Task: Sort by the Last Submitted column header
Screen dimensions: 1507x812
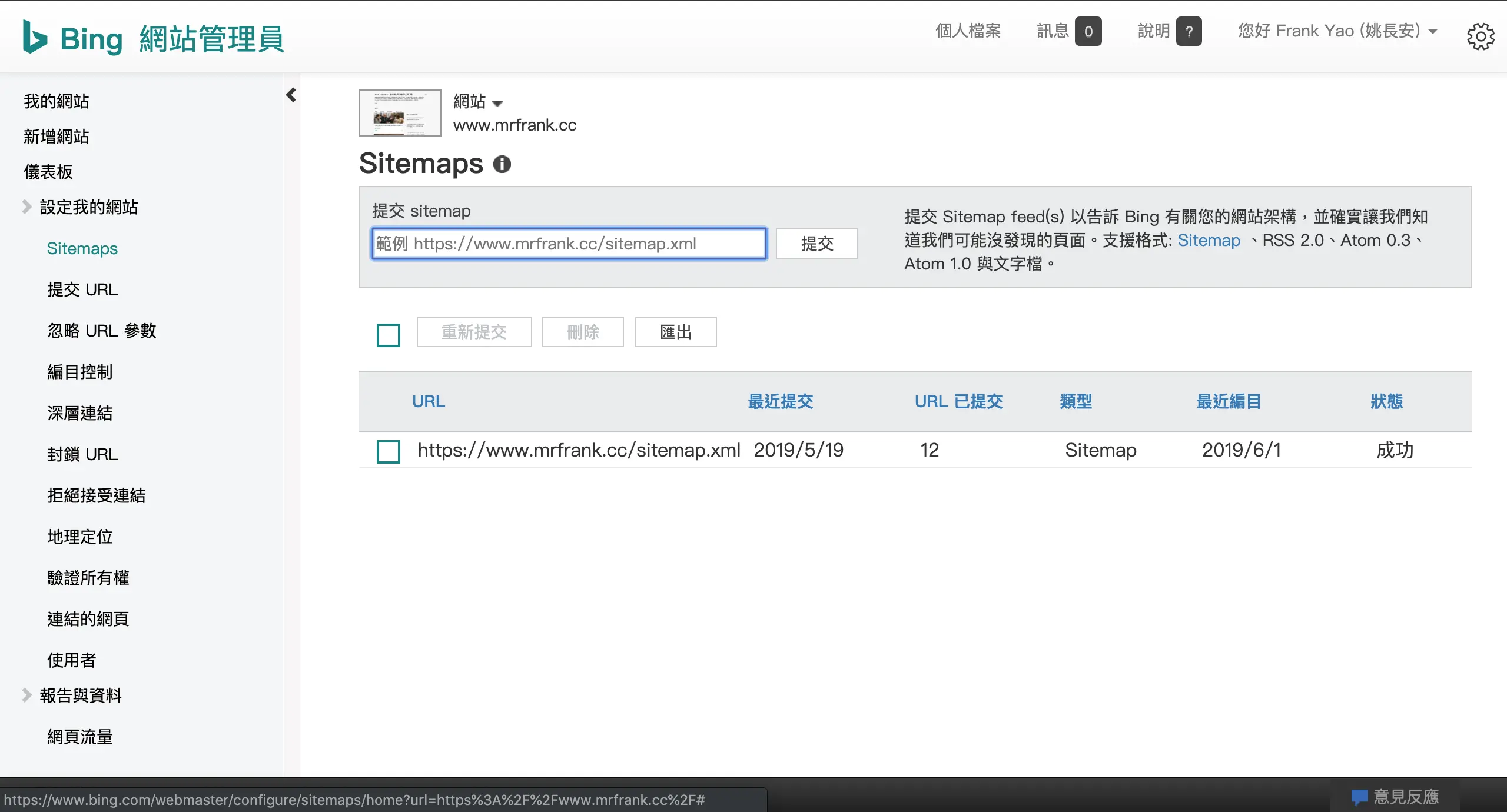Action: pos(781,401)
